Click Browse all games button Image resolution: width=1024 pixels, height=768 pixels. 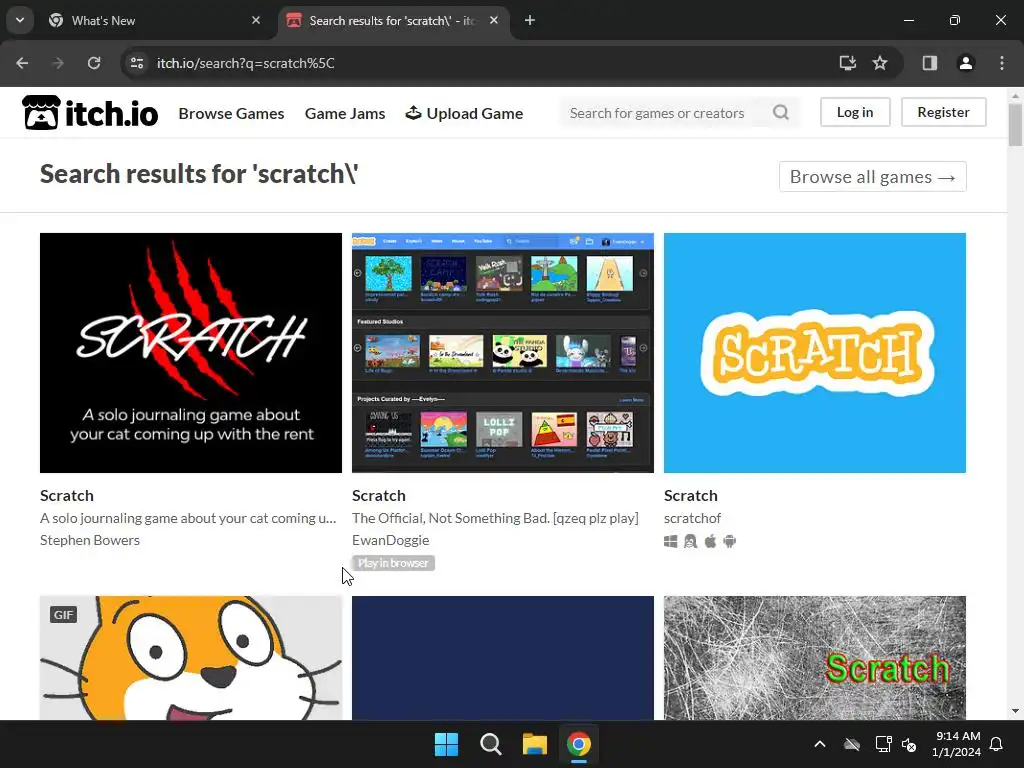tap(872, 176)
